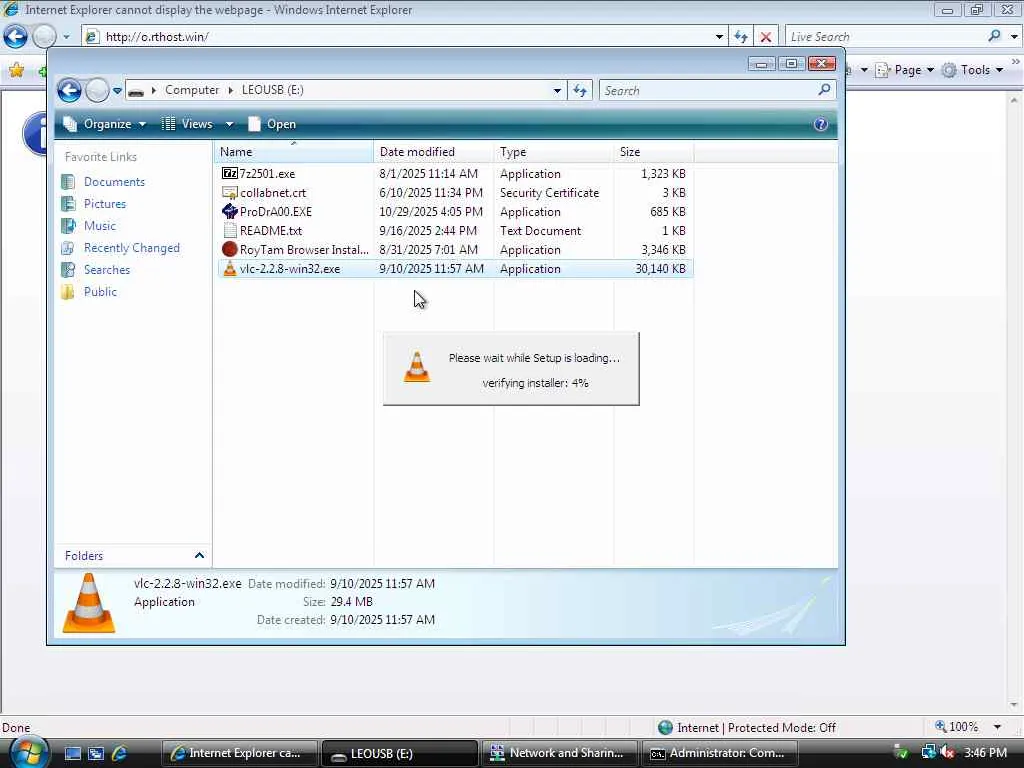The height and width of the screenshot is (768, 1024).
Task: Click the Explorer search magnifier icon
Action: pos(824,90)
